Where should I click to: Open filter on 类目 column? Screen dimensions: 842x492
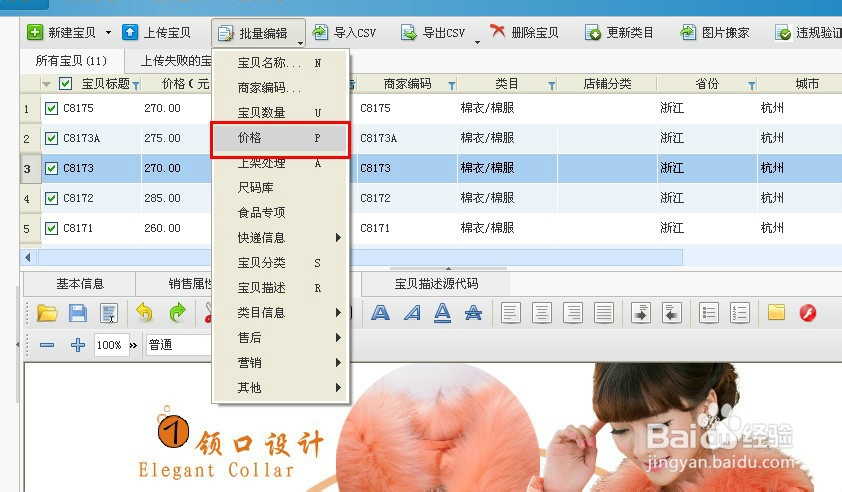coord(551,85)
